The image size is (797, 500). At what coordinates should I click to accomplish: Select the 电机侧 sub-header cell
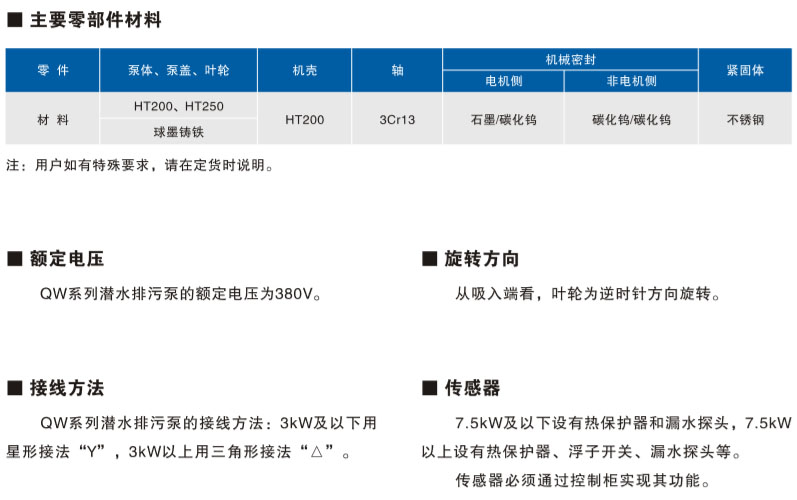pyautogui.click(x=504, y=81)
